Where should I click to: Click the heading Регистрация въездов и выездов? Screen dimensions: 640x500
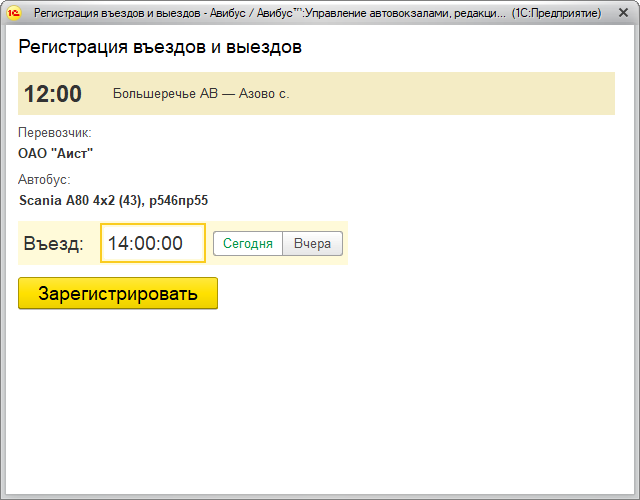click(x=160, y=47)
